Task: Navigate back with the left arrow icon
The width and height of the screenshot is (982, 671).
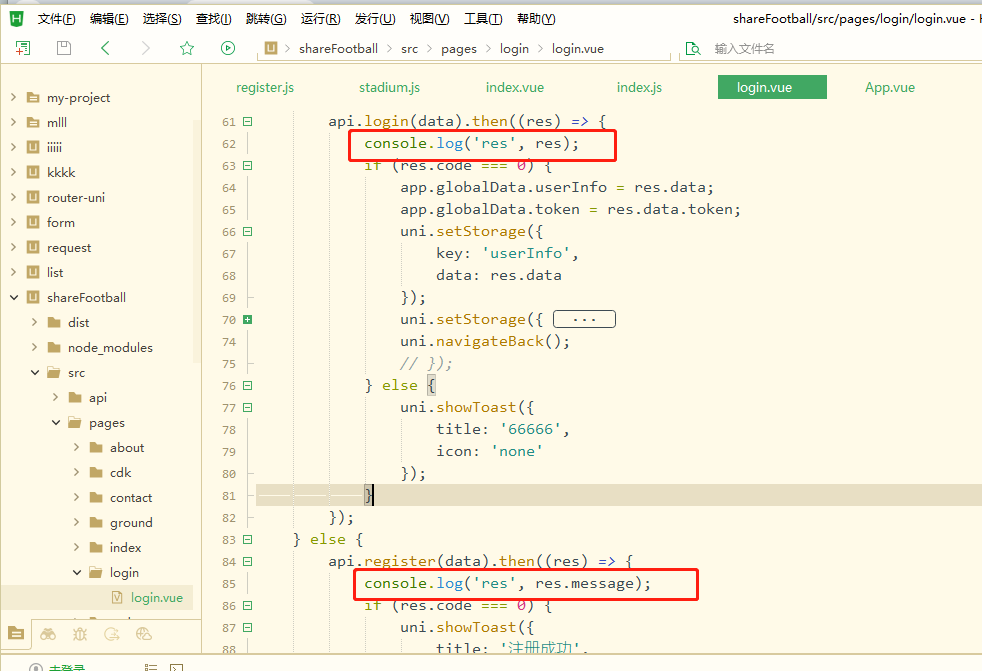Action: (105, 48)
